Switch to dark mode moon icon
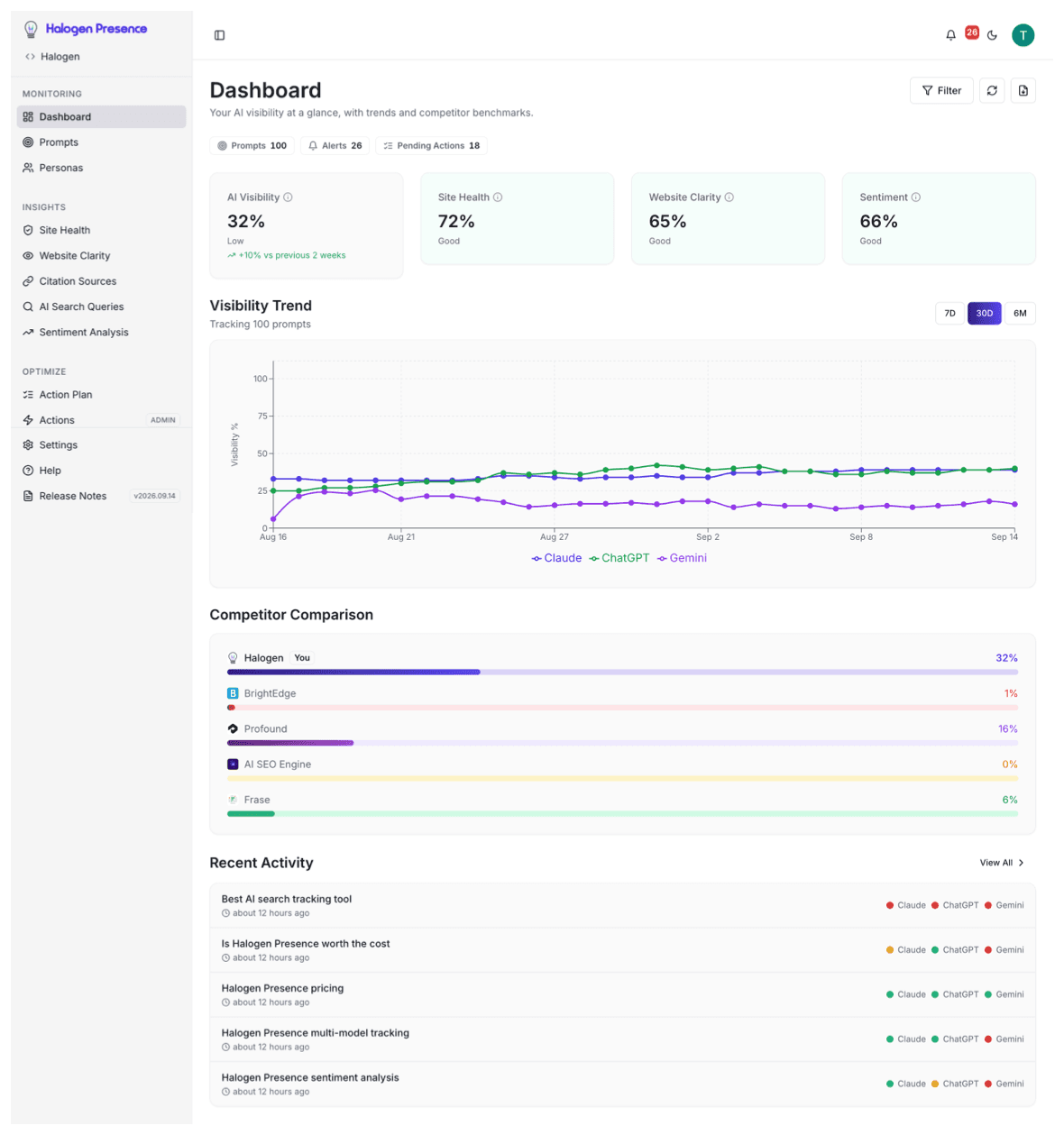1064x1135 pixels. coord(992,35)
